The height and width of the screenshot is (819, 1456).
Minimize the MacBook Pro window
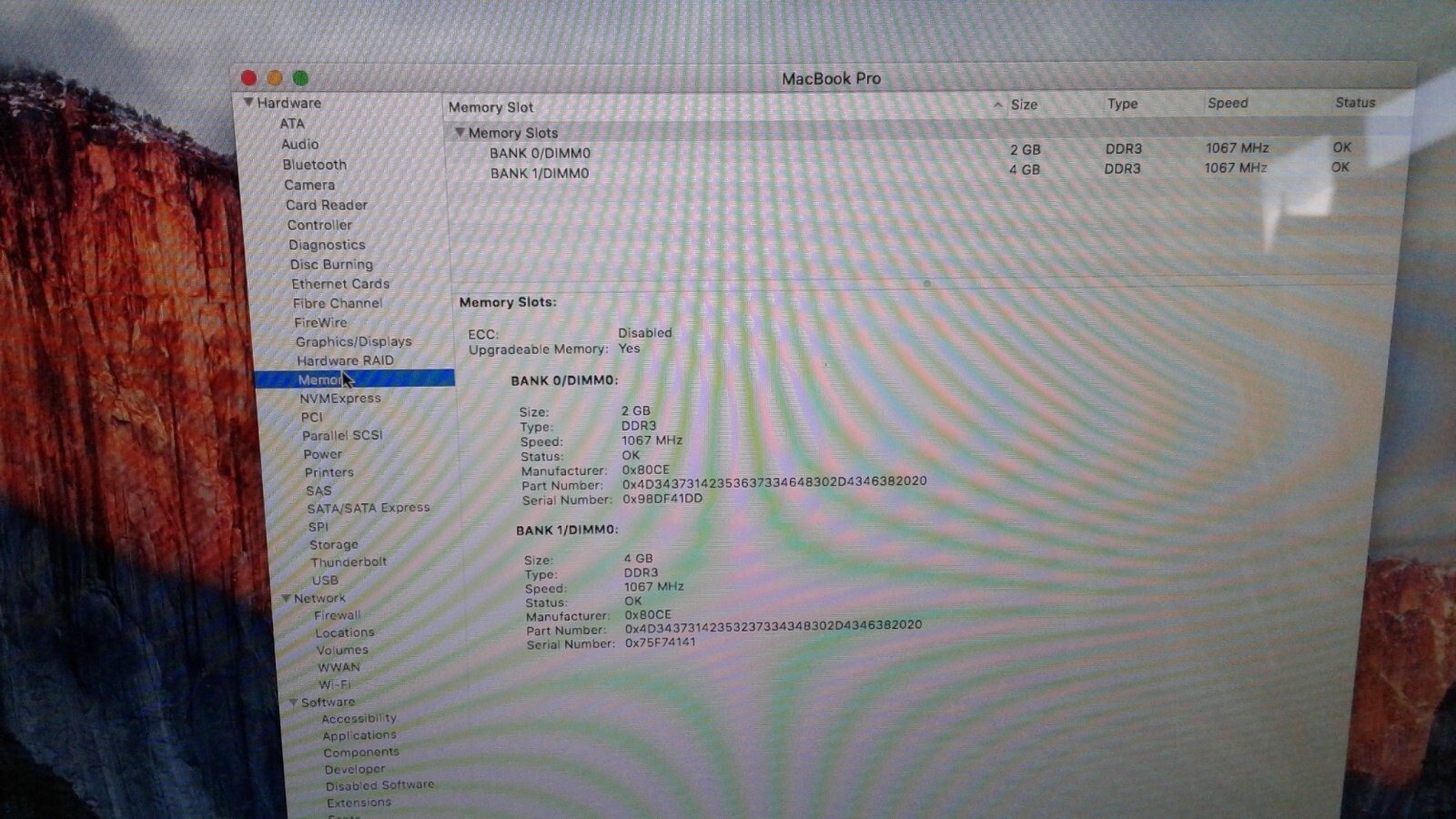tap(274, 78)
